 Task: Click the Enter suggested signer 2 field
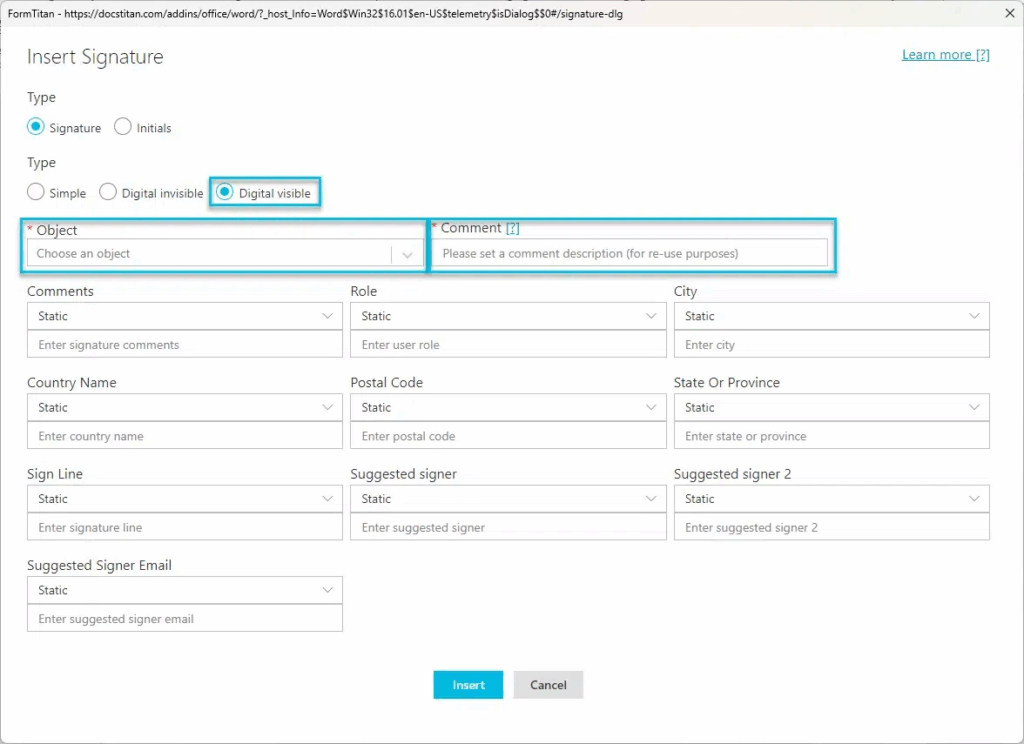831,527
